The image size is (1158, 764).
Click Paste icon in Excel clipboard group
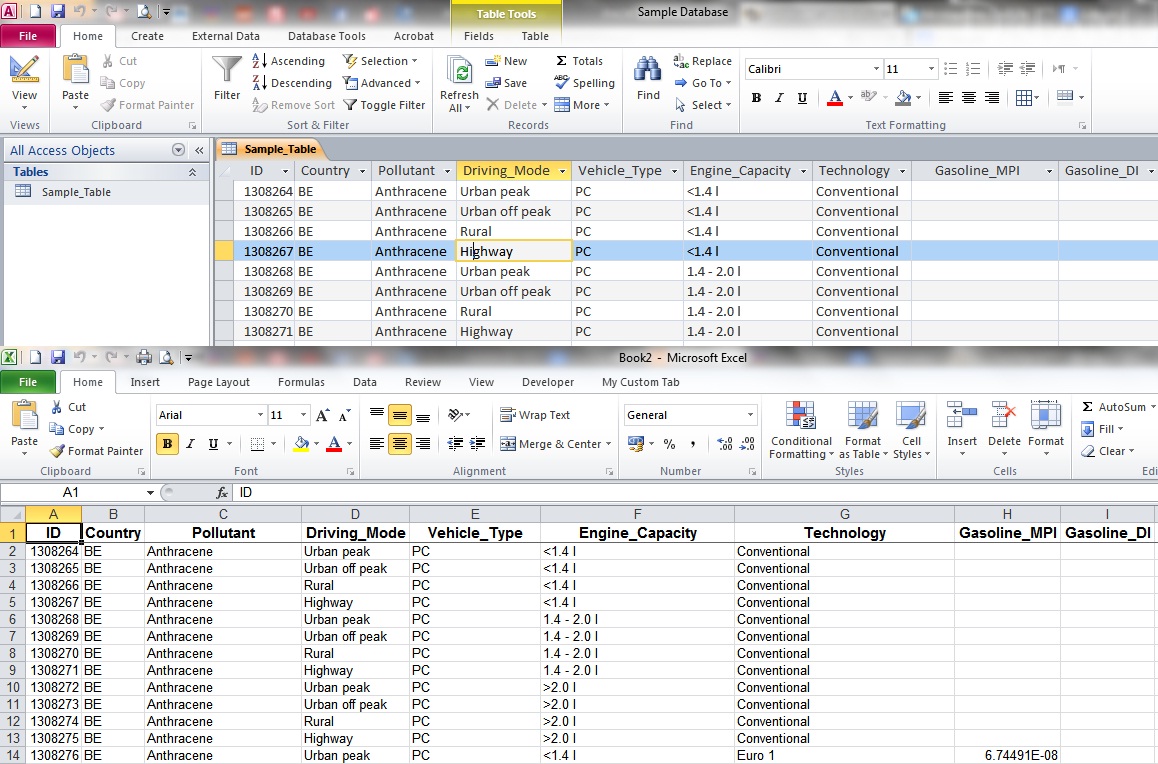pyautogui.click(x=24, y=416)
